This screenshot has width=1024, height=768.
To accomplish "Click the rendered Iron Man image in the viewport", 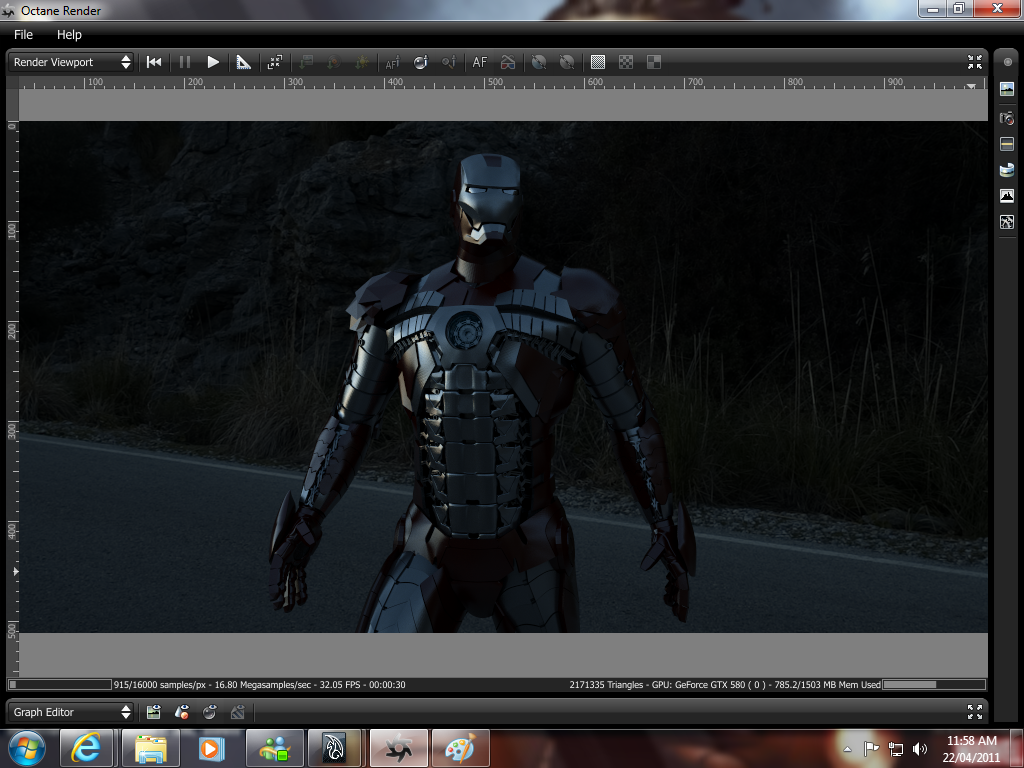I will tap(503, 377).
